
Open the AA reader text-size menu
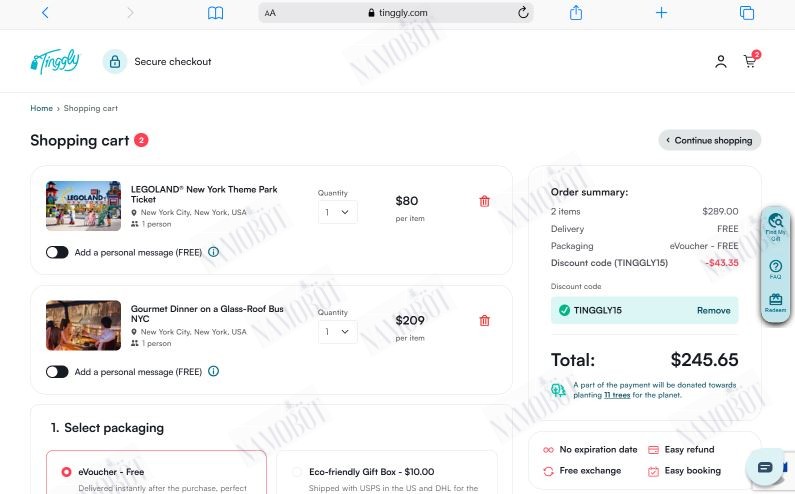click(x=270, y=13)
